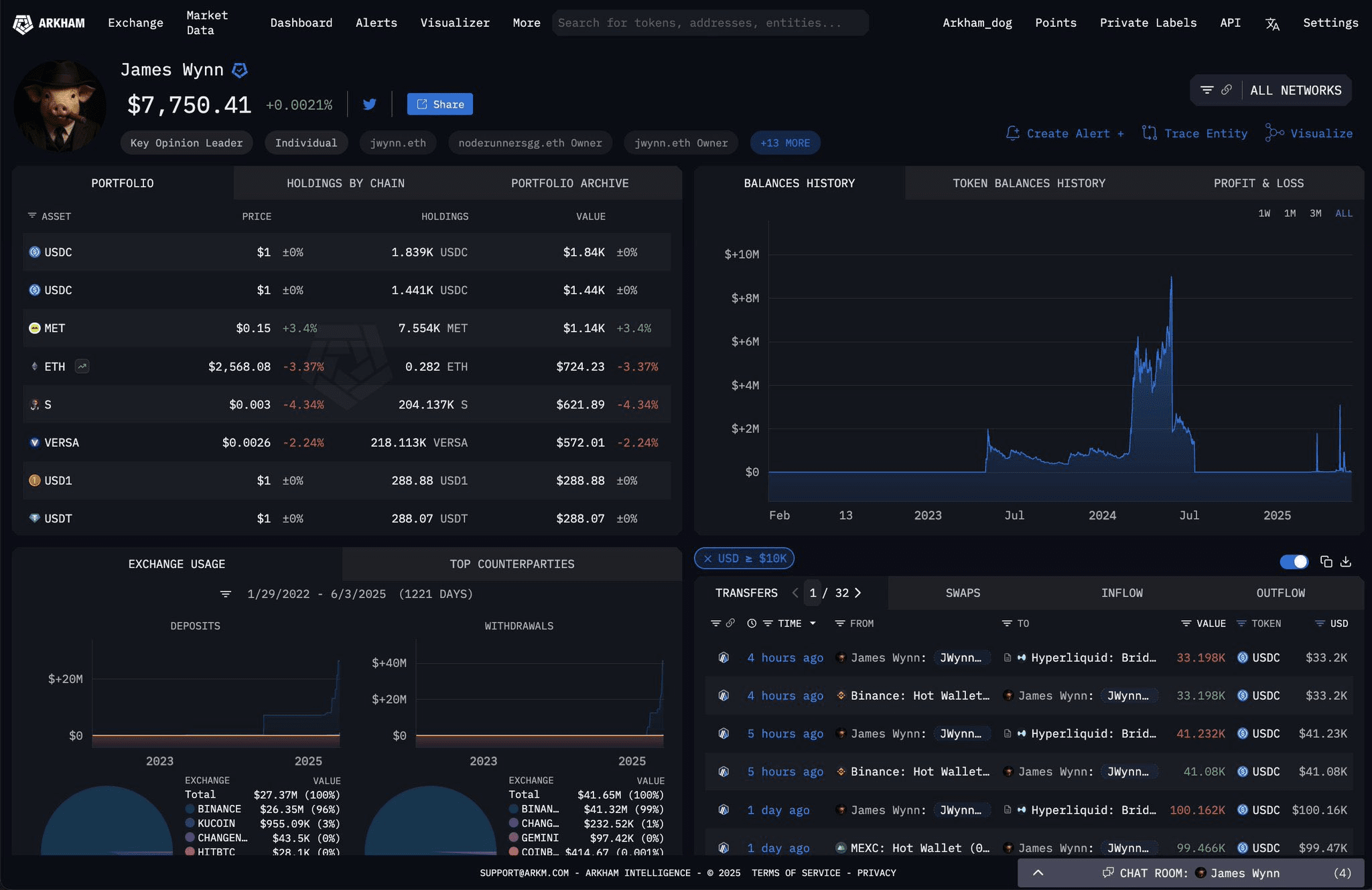1372x890 pixels.
Task: Go to previous transfers page arrow
Action: coord(795,593)
